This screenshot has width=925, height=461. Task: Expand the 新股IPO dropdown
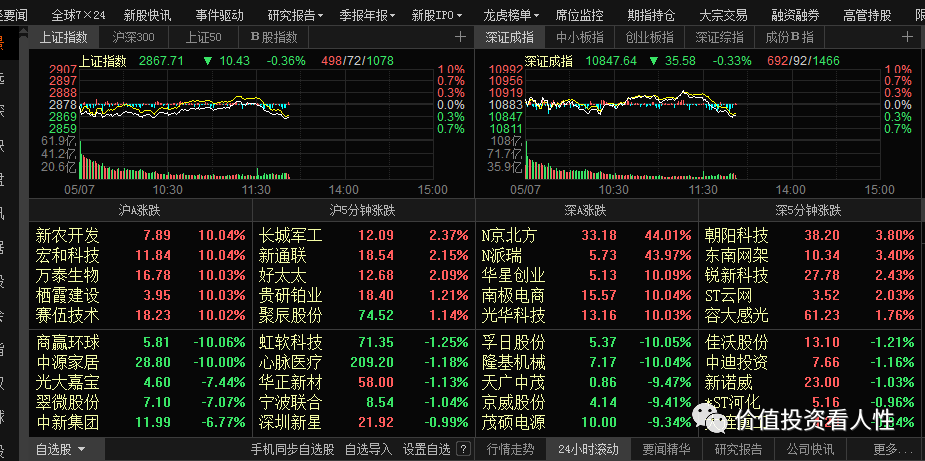437,15
